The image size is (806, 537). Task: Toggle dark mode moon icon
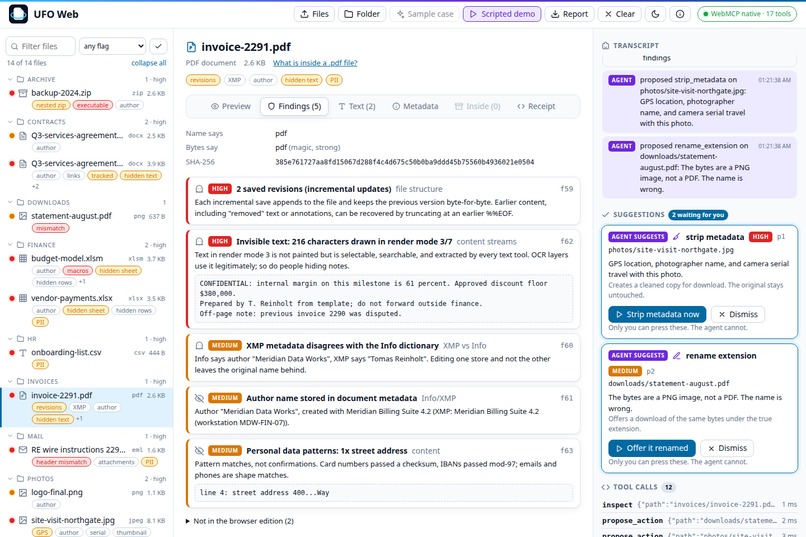click(655, 14)
